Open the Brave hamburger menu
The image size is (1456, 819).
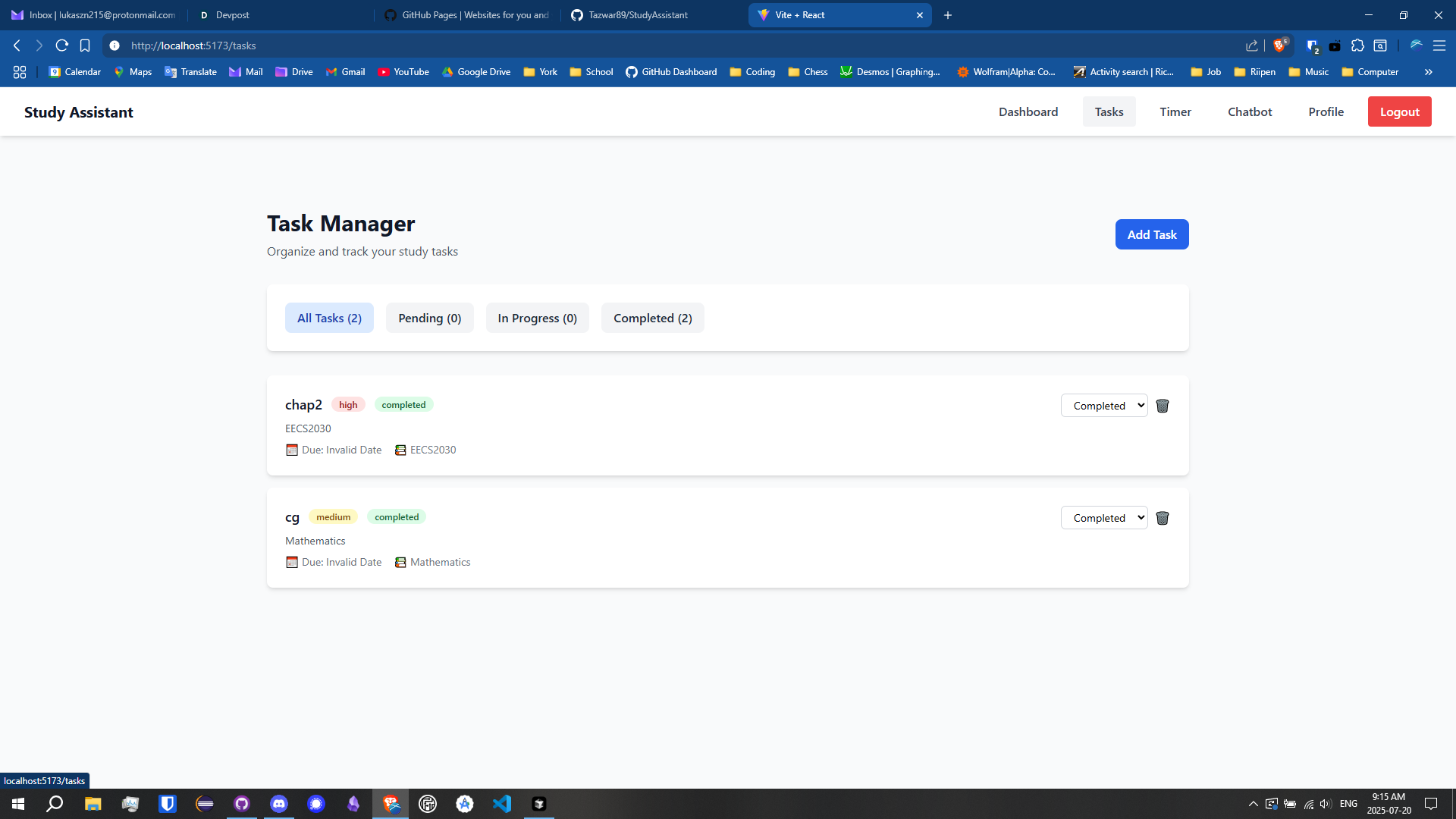tap(1439, 45)
